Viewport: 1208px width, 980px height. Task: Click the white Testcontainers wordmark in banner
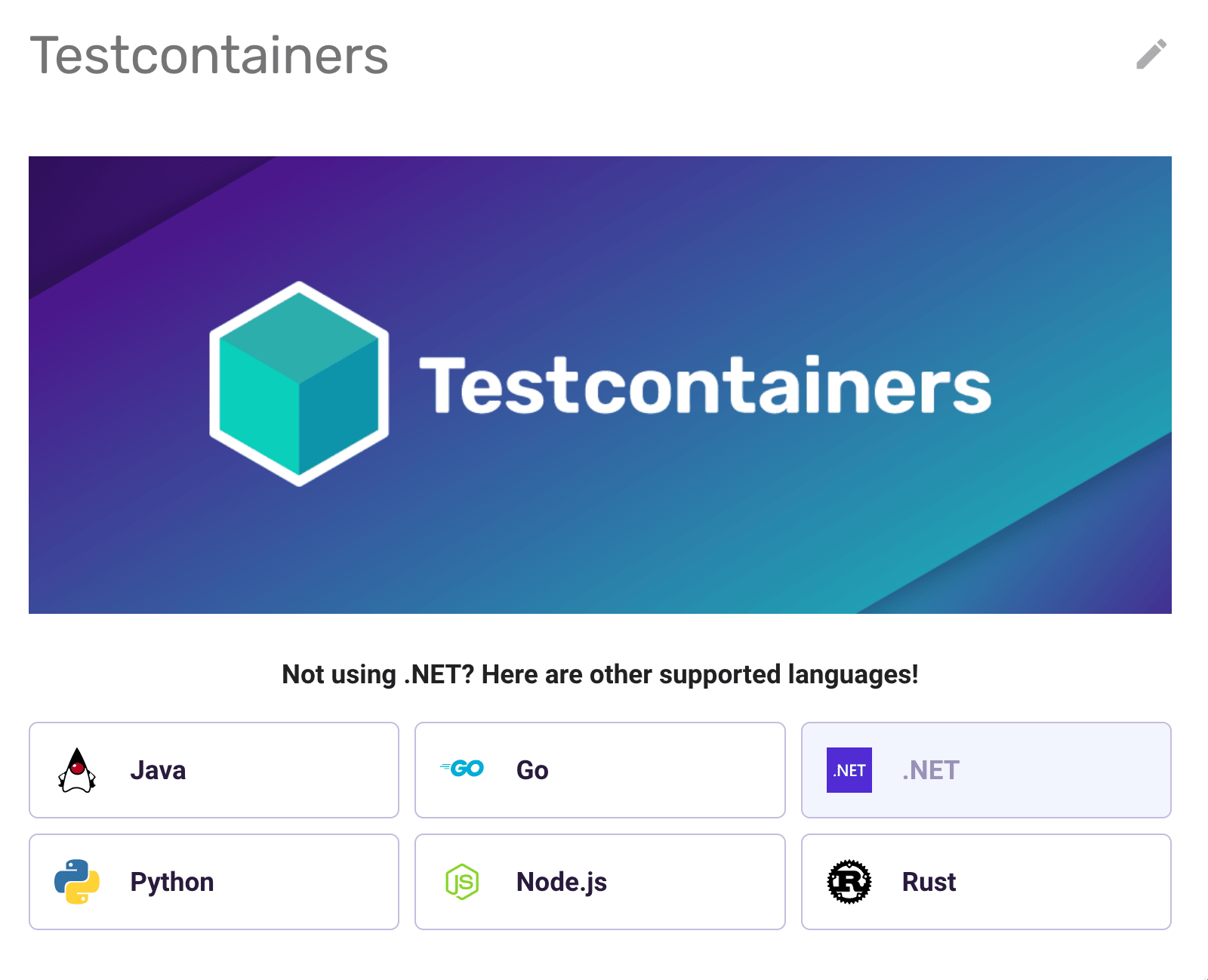pyautogui.click(x=704, y=385)
